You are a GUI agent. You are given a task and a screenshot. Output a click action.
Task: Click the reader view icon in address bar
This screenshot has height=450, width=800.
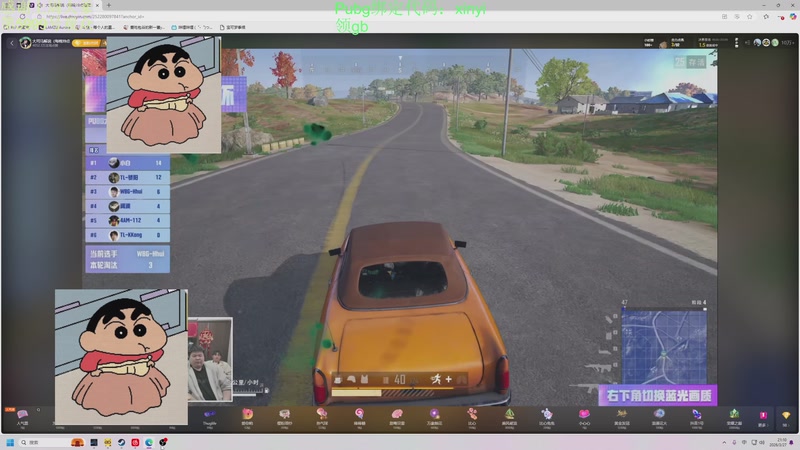coord(737,16)
